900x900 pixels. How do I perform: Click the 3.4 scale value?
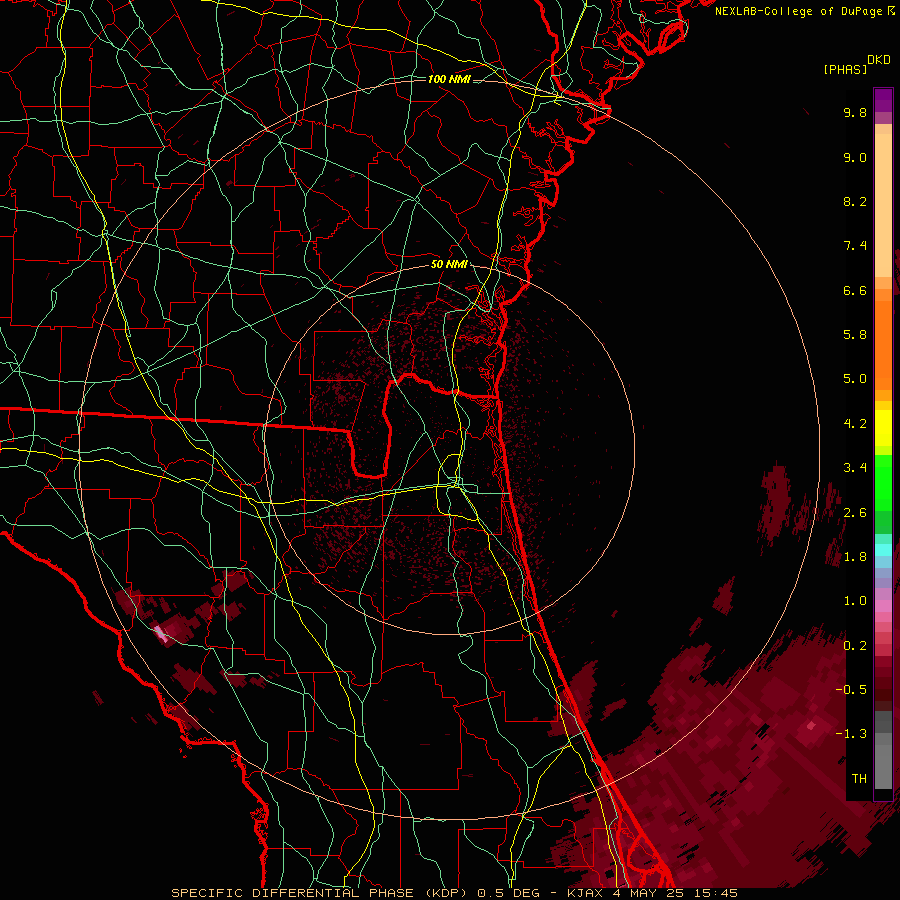tap(855, 468)
